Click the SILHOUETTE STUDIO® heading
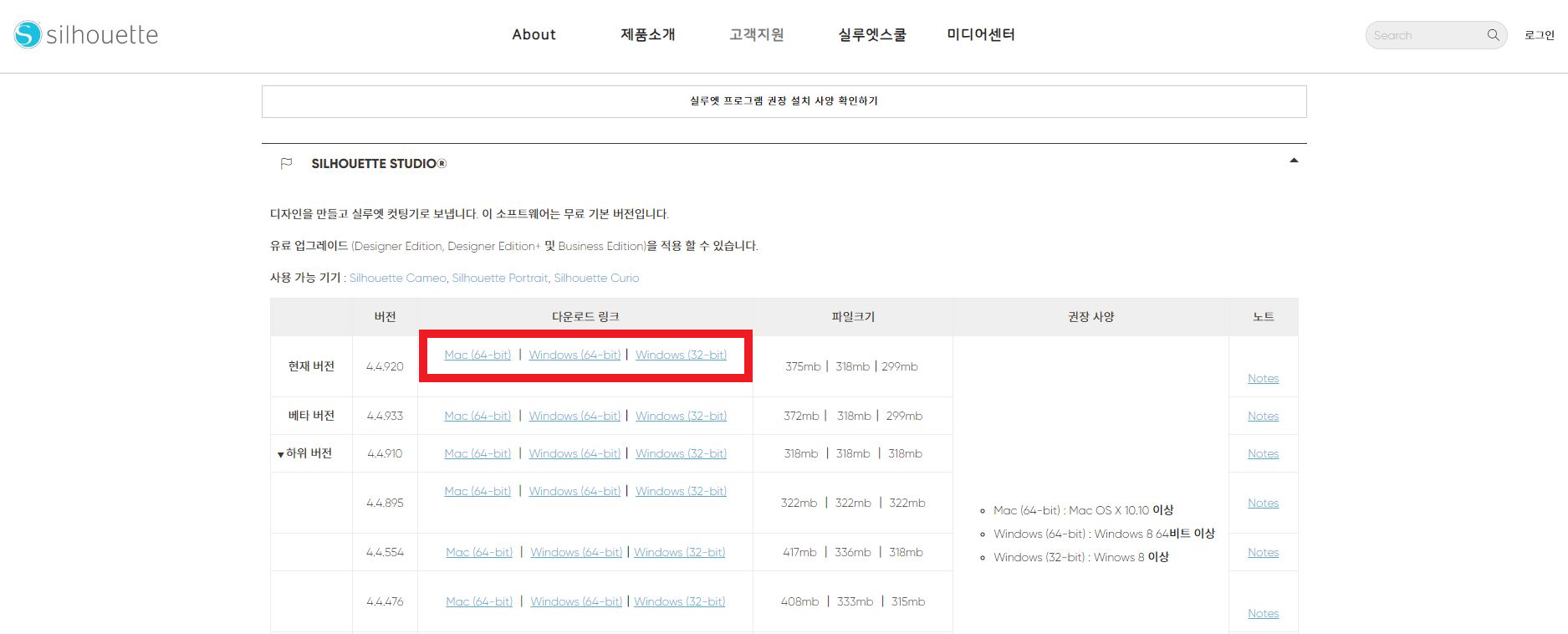Screen dimensions: 1568x634 pyautogui.click(x=379, y=164)
